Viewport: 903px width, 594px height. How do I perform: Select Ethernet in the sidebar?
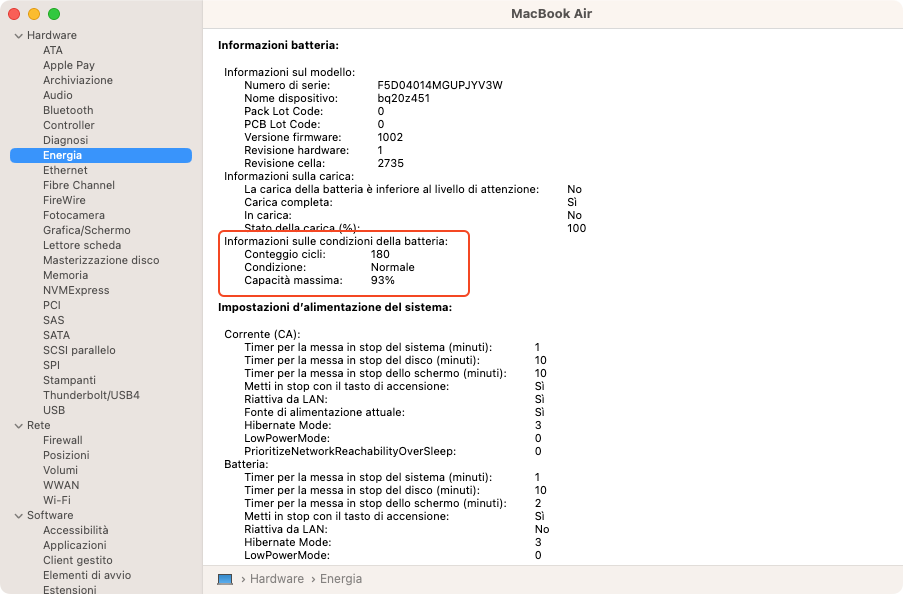(65, 170)
